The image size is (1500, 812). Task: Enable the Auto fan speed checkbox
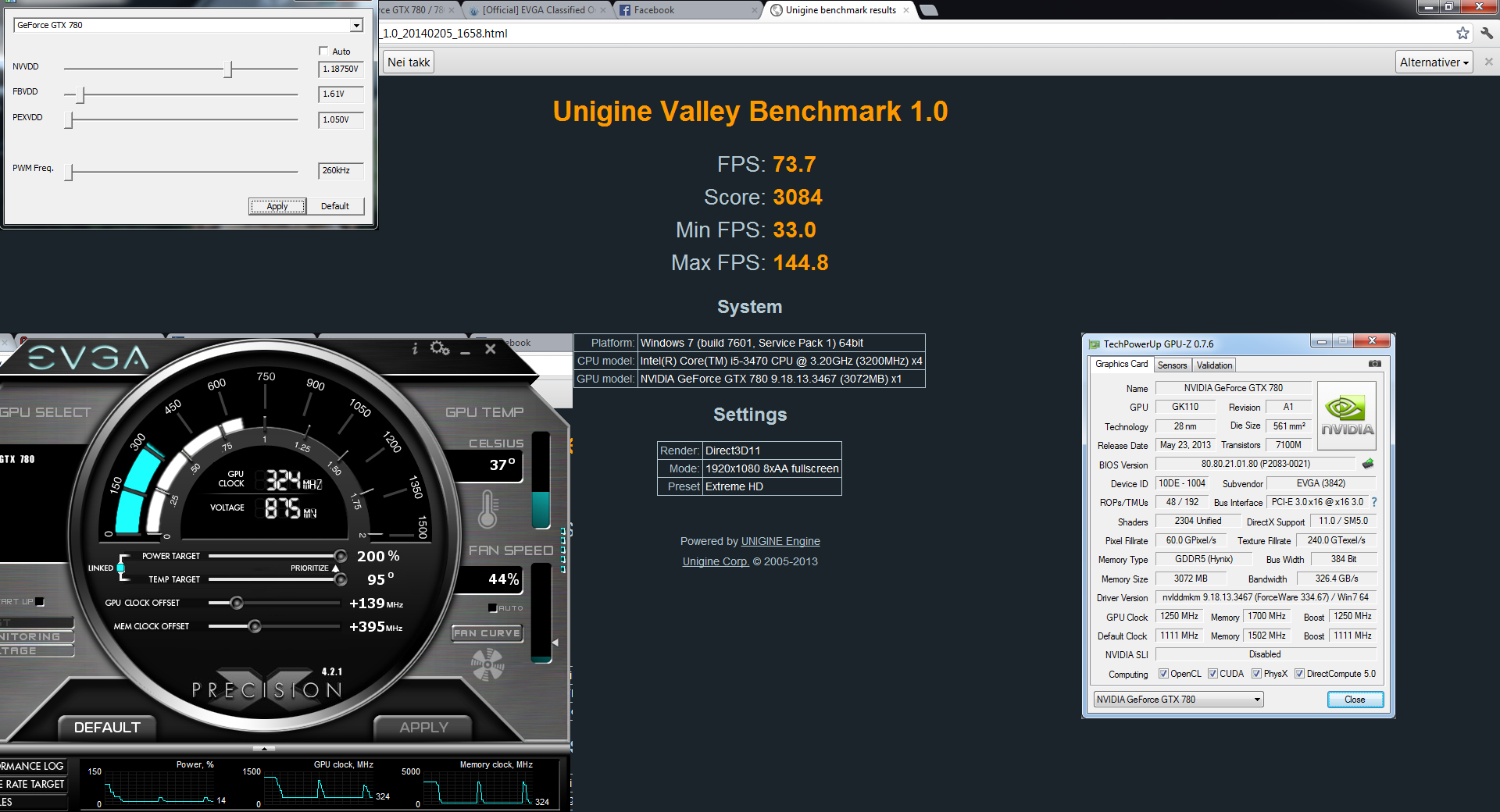[x=492, y=607]
